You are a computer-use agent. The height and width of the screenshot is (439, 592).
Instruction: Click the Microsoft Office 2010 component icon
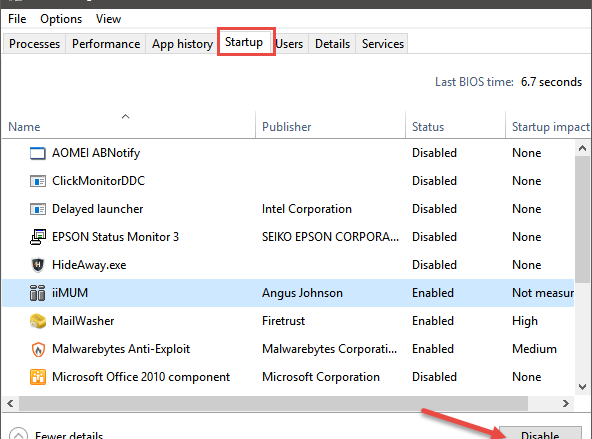tap(37, 377)
